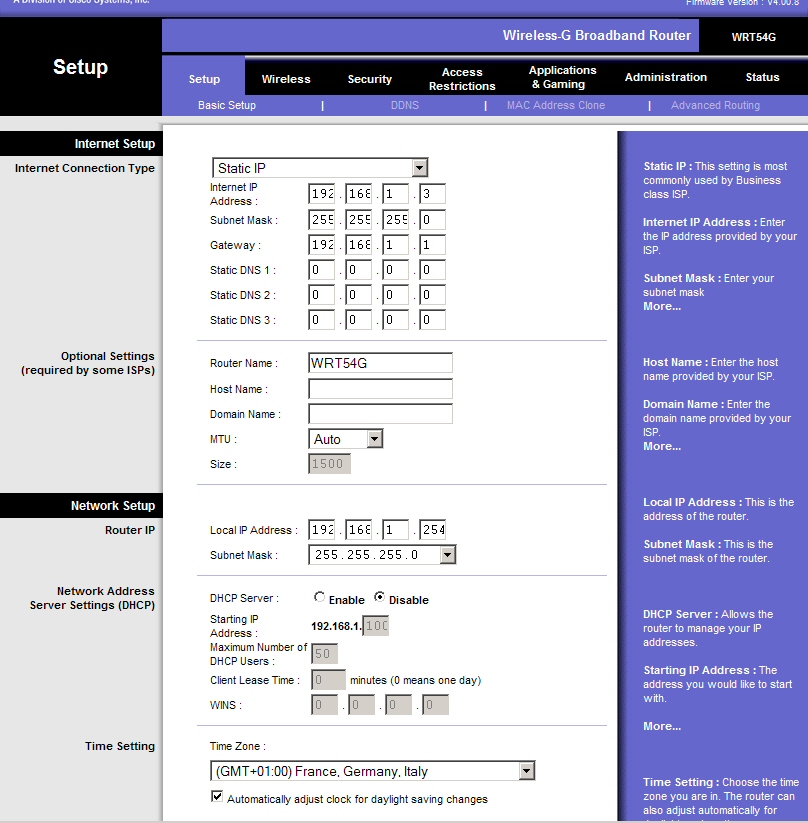Open the Security tab
The width and height of the screenshot is (808, 823).
[x=370, y=79]
